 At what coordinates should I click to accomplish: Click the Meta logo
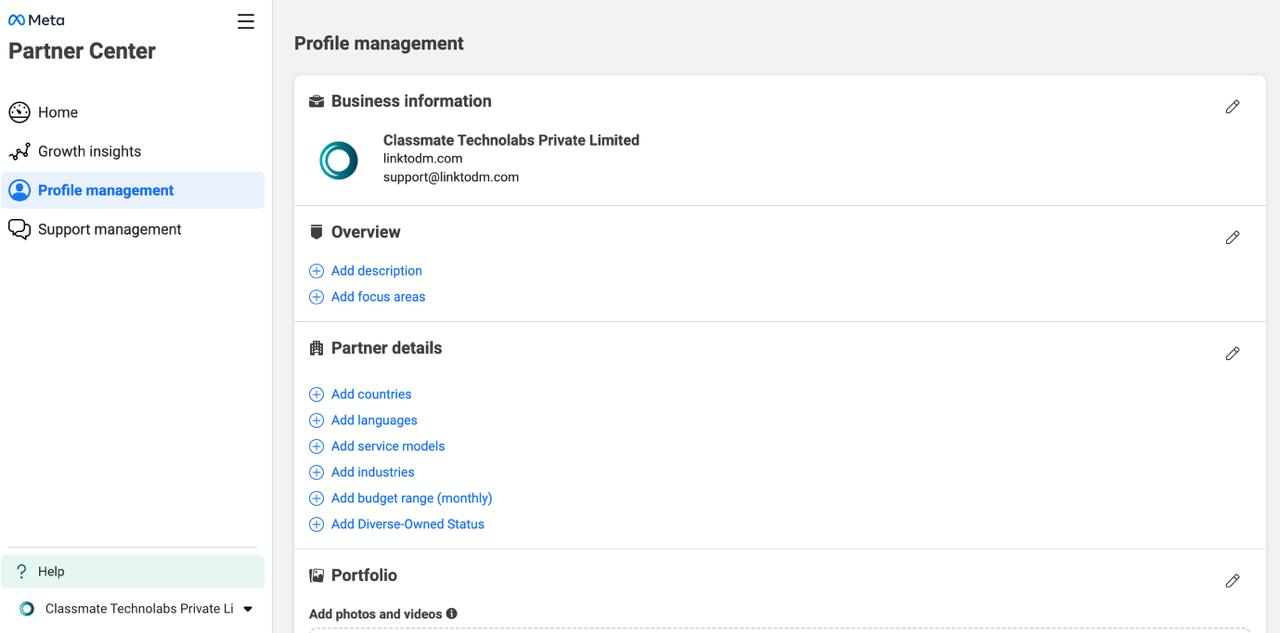coord(35,18)
